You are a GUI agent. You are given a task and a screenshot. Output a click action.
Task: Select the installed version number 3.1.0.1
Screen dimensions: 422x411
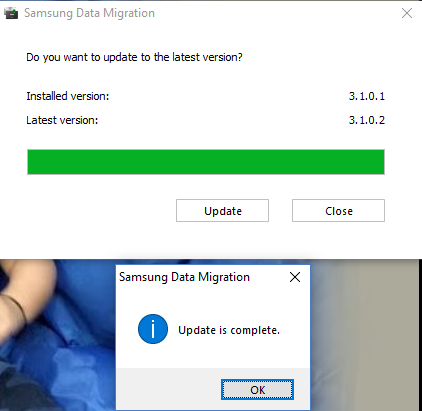pyautogui.click(x=367, y=96)
